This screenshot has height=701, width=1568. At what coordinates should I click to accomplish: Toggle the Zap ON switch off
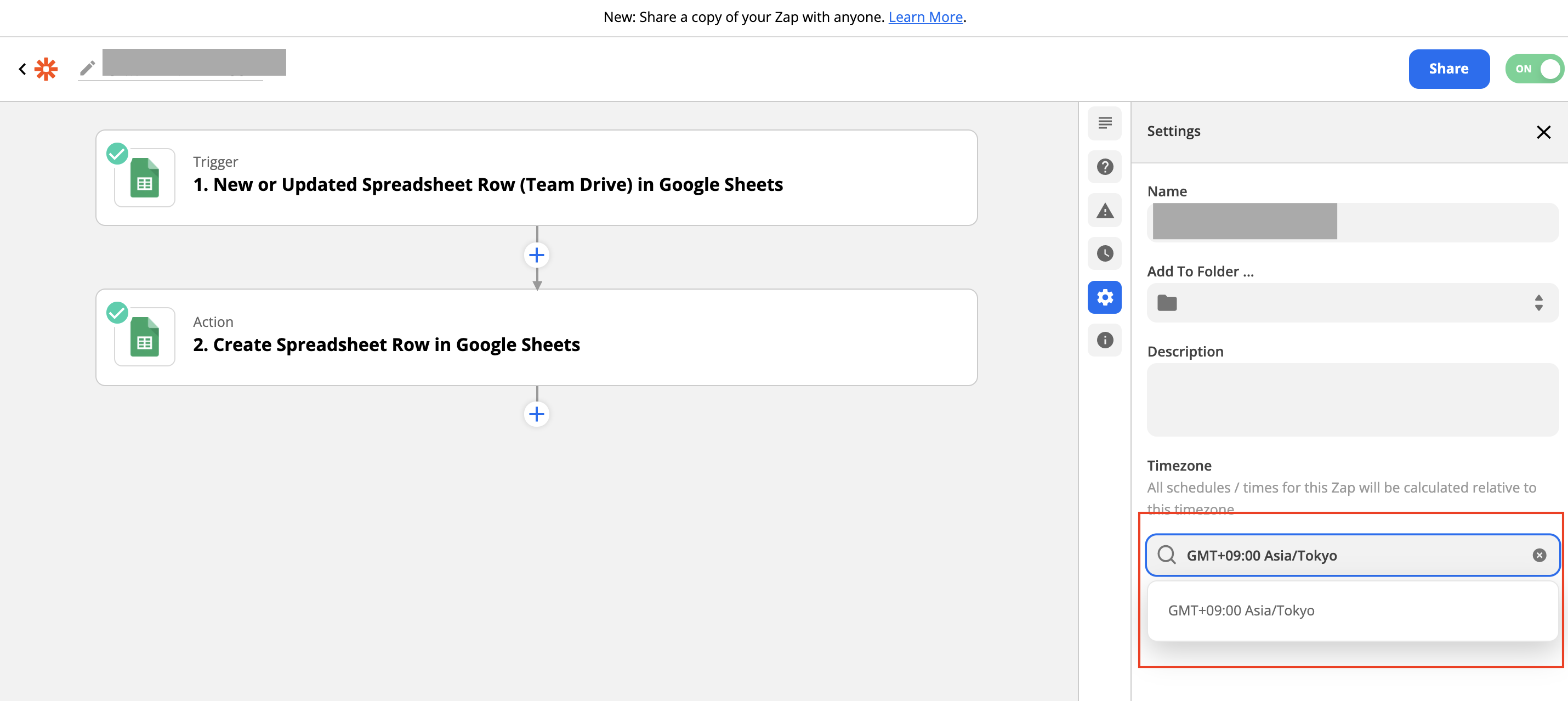pos(1534,69)
